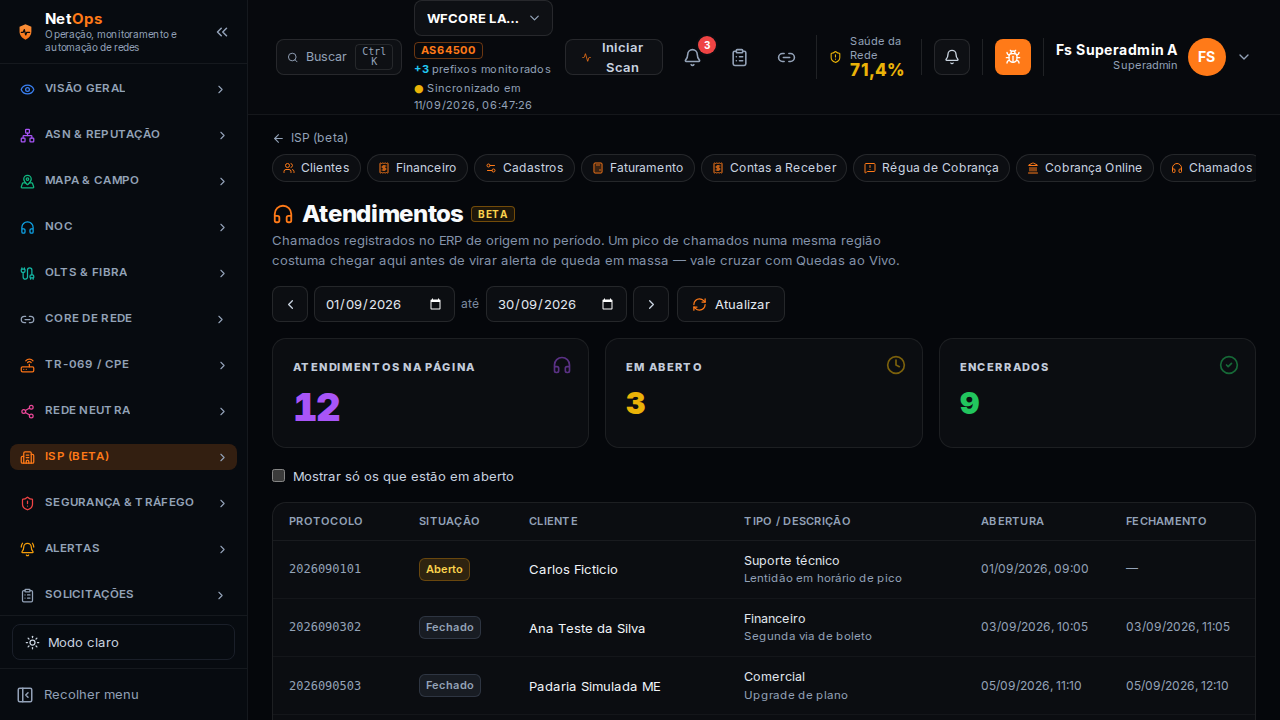Click the Rede Neutra share icon
This screenshot has height=720, width=1280.
[27, 411]
